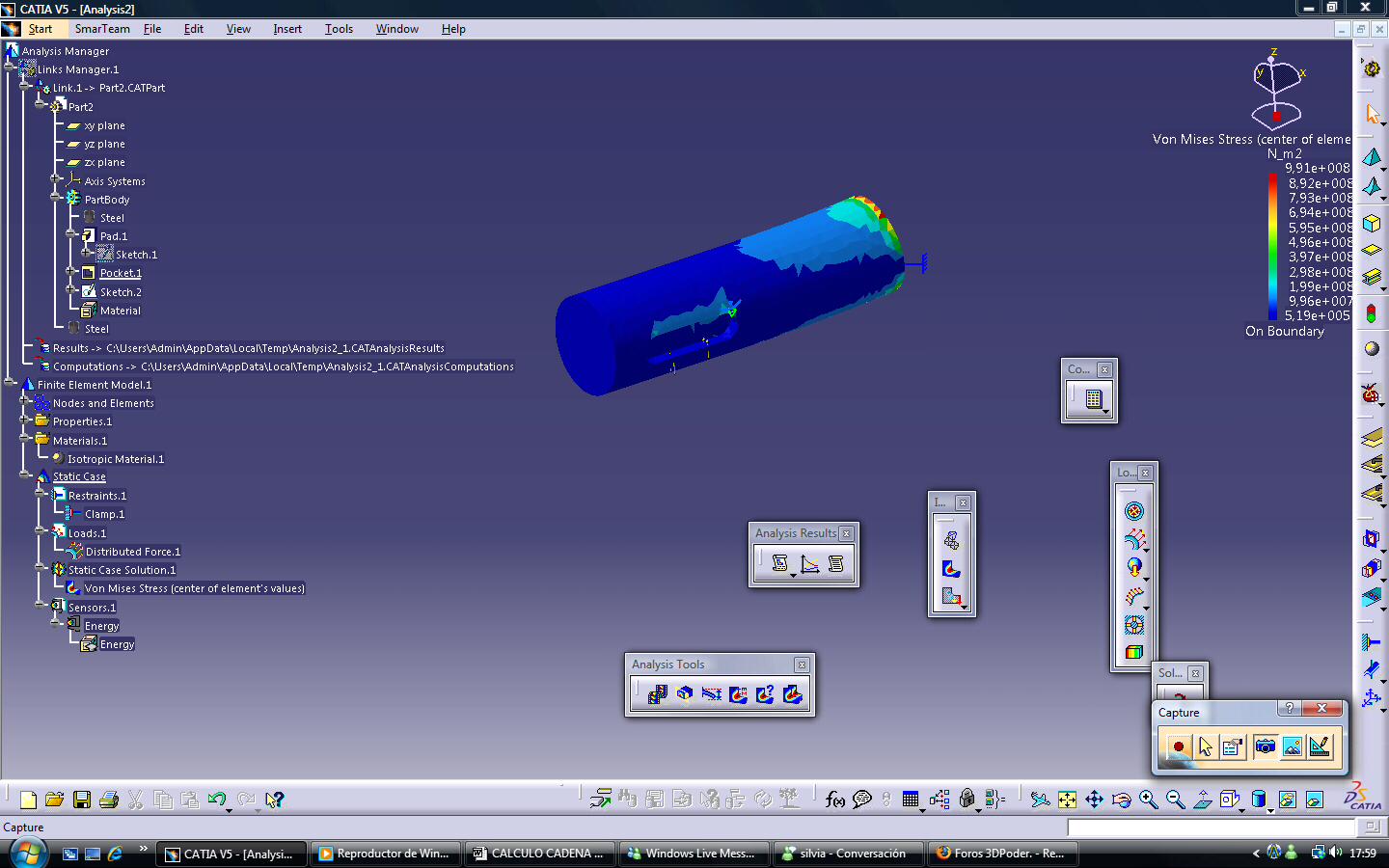Click the What's This help cursor icon
1389x868 pixels.
click(x=275, y=800)
